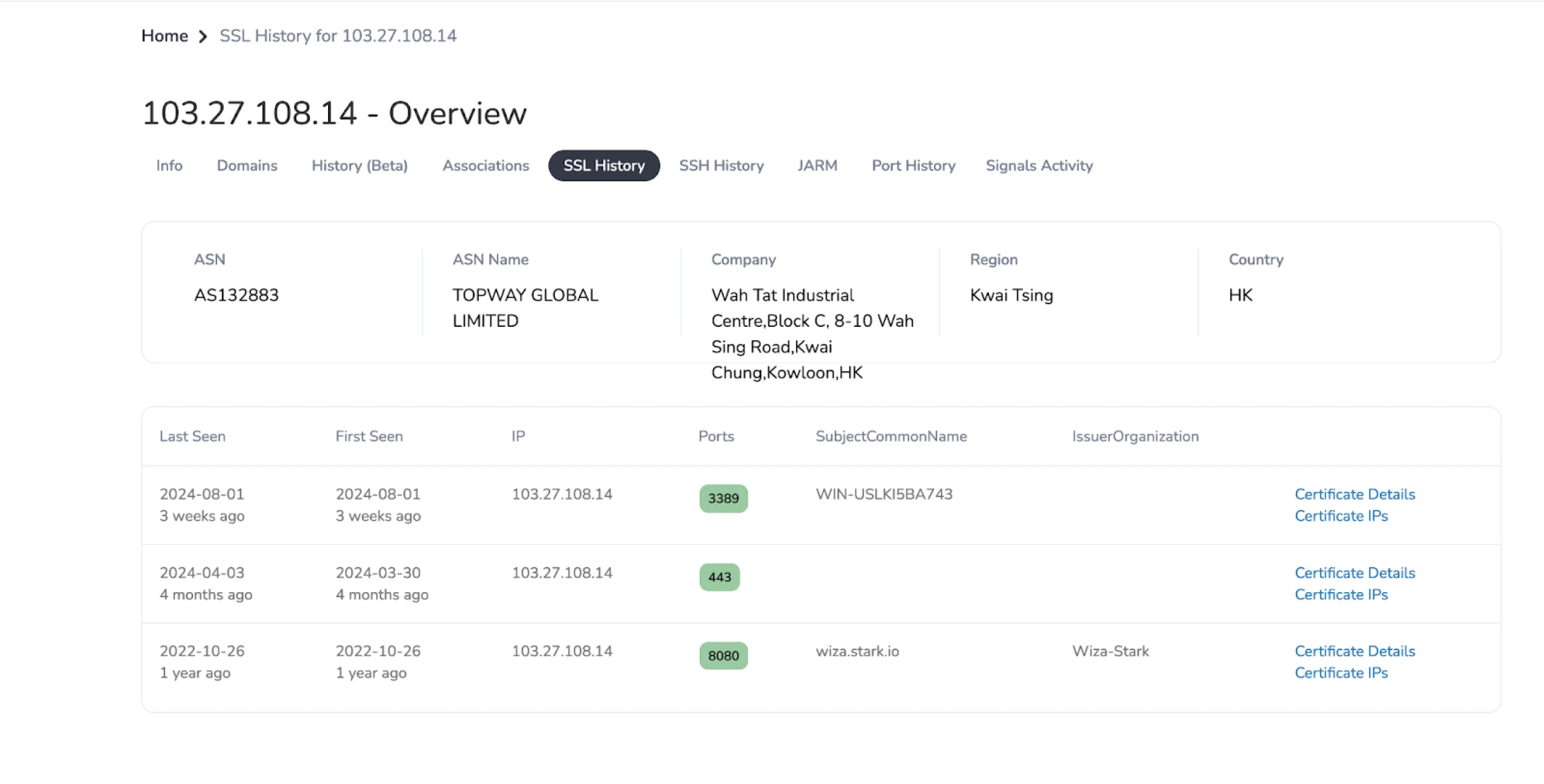This screenshot has width=1544, height=784.
Task: Click the First Seen column header
Action: [369, 437]
